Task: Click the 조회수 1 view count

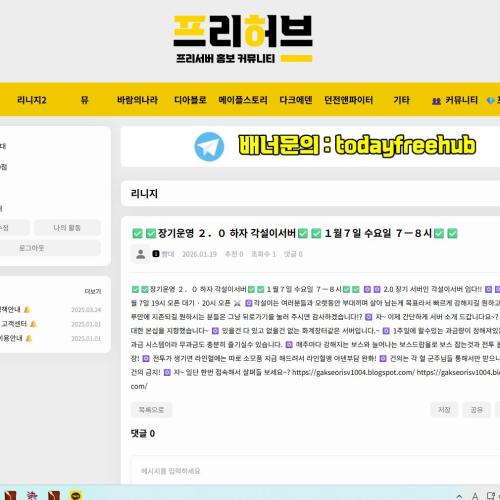Action: [x=263, y=254]
